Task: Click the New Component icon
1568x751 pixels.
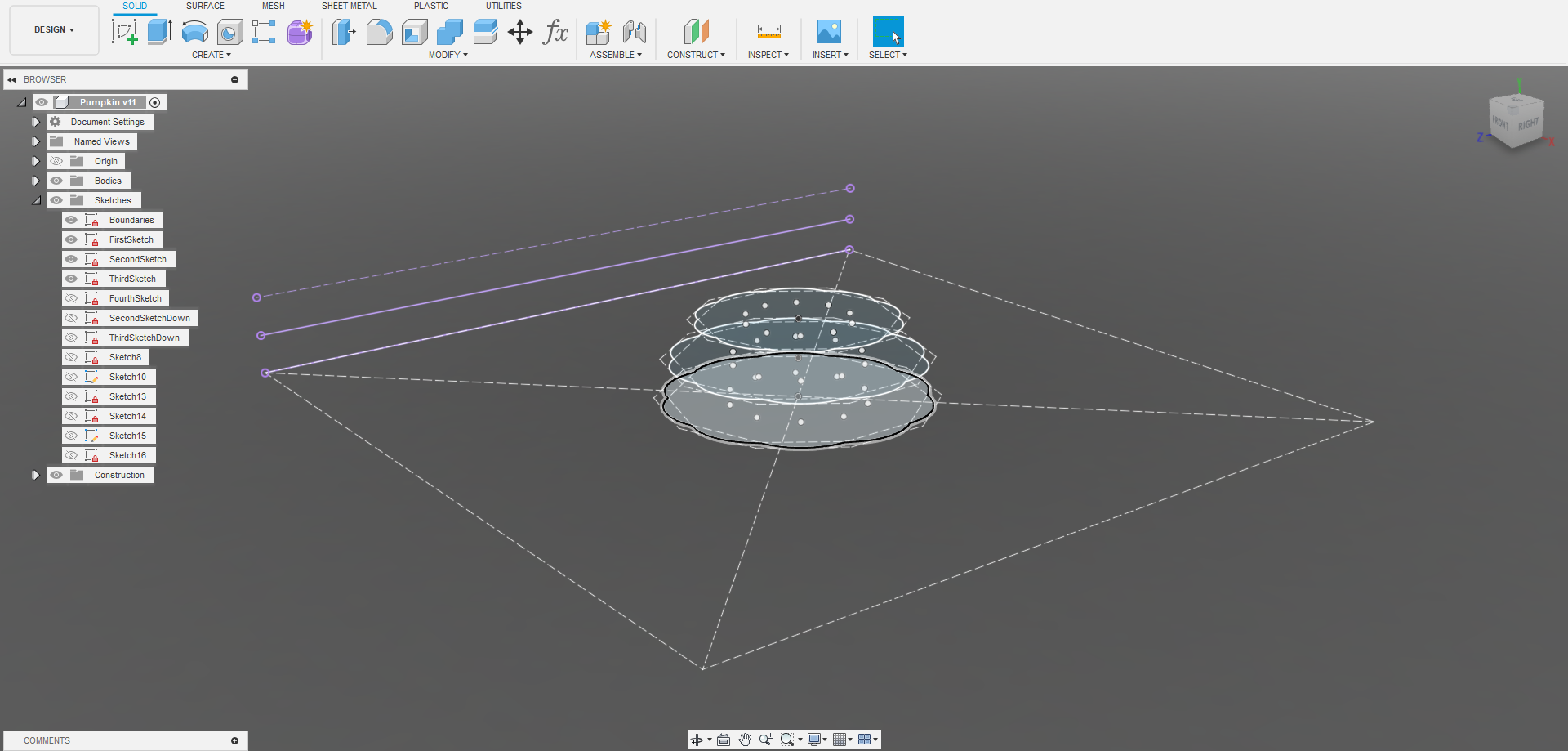Action: click(x=599, y=32)
